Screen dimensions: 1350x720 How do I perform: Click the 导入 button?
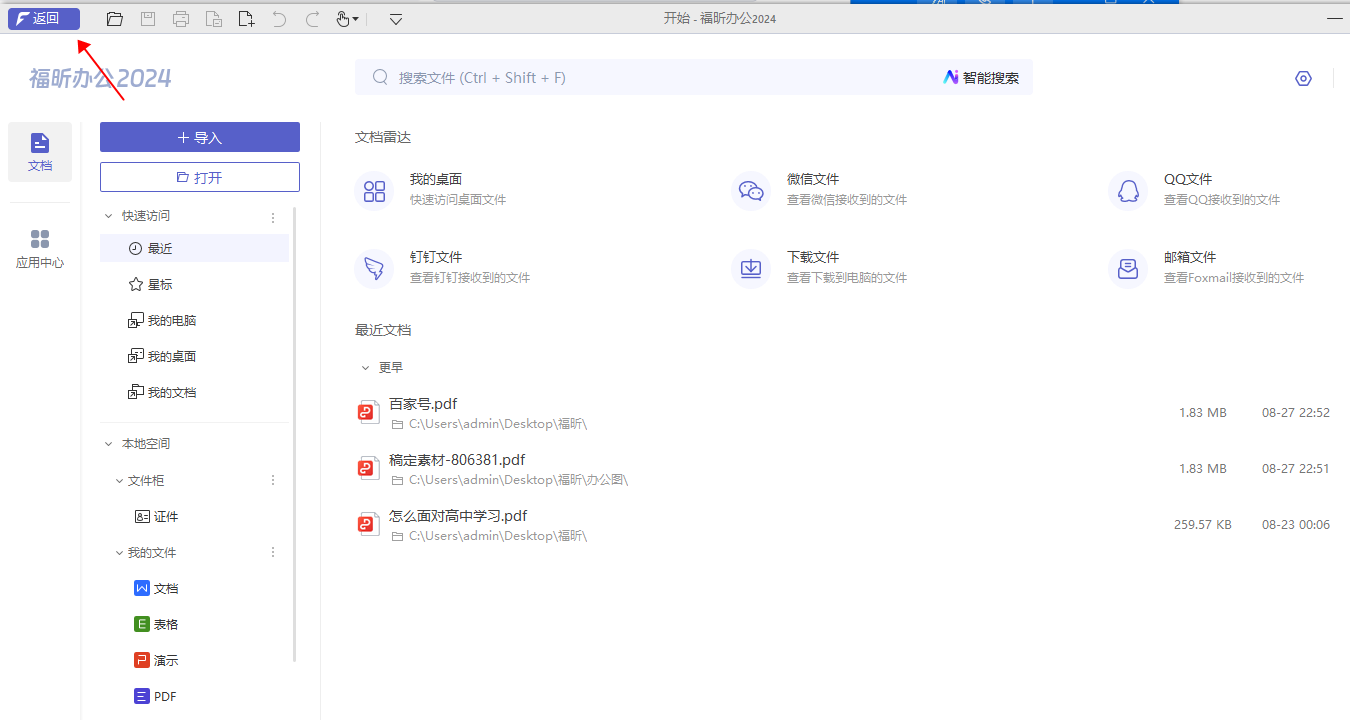pyautogui.click(x=200, y=137)
